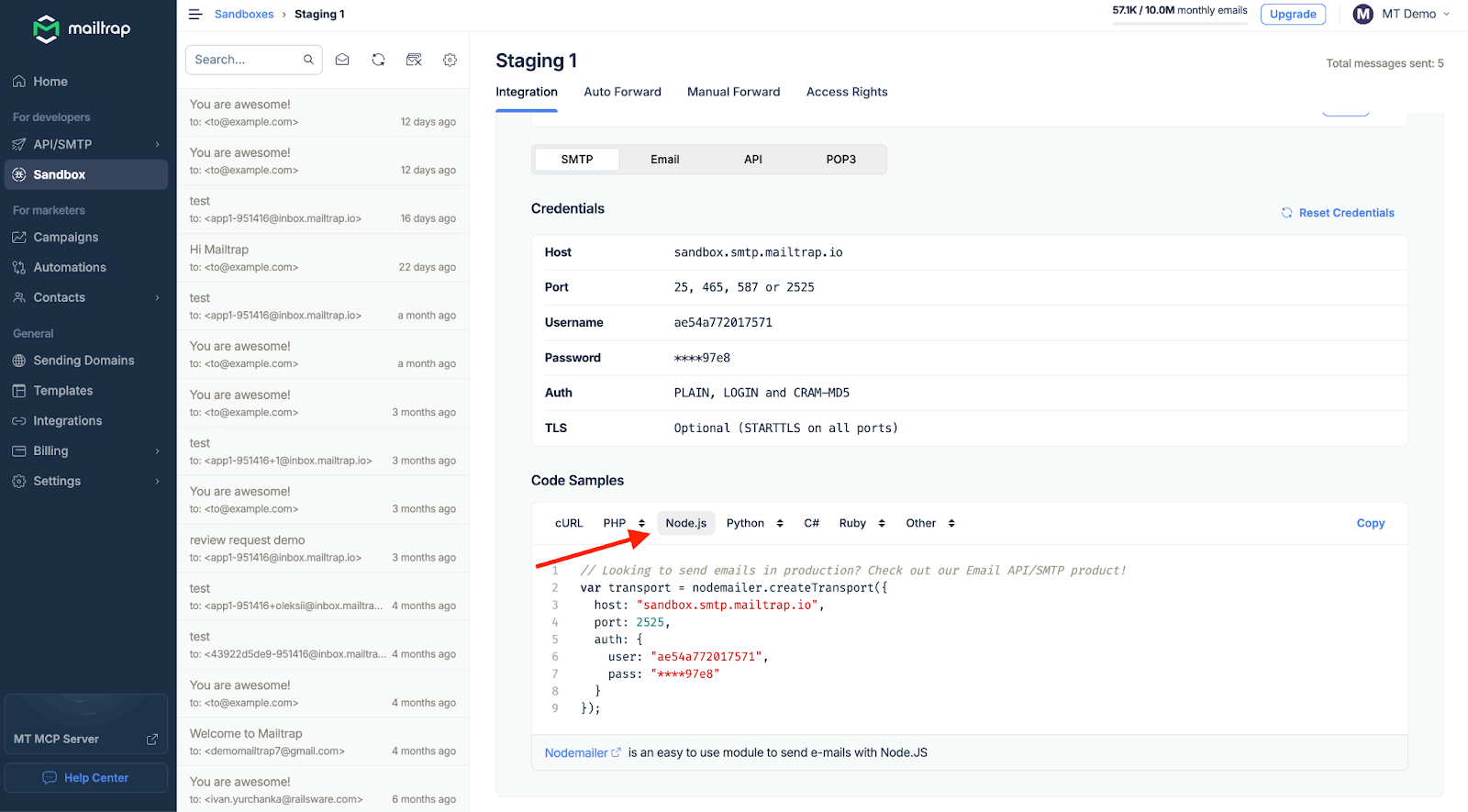Open the 'Welcome to Mailtrap' message

click(x=323, y=742)
